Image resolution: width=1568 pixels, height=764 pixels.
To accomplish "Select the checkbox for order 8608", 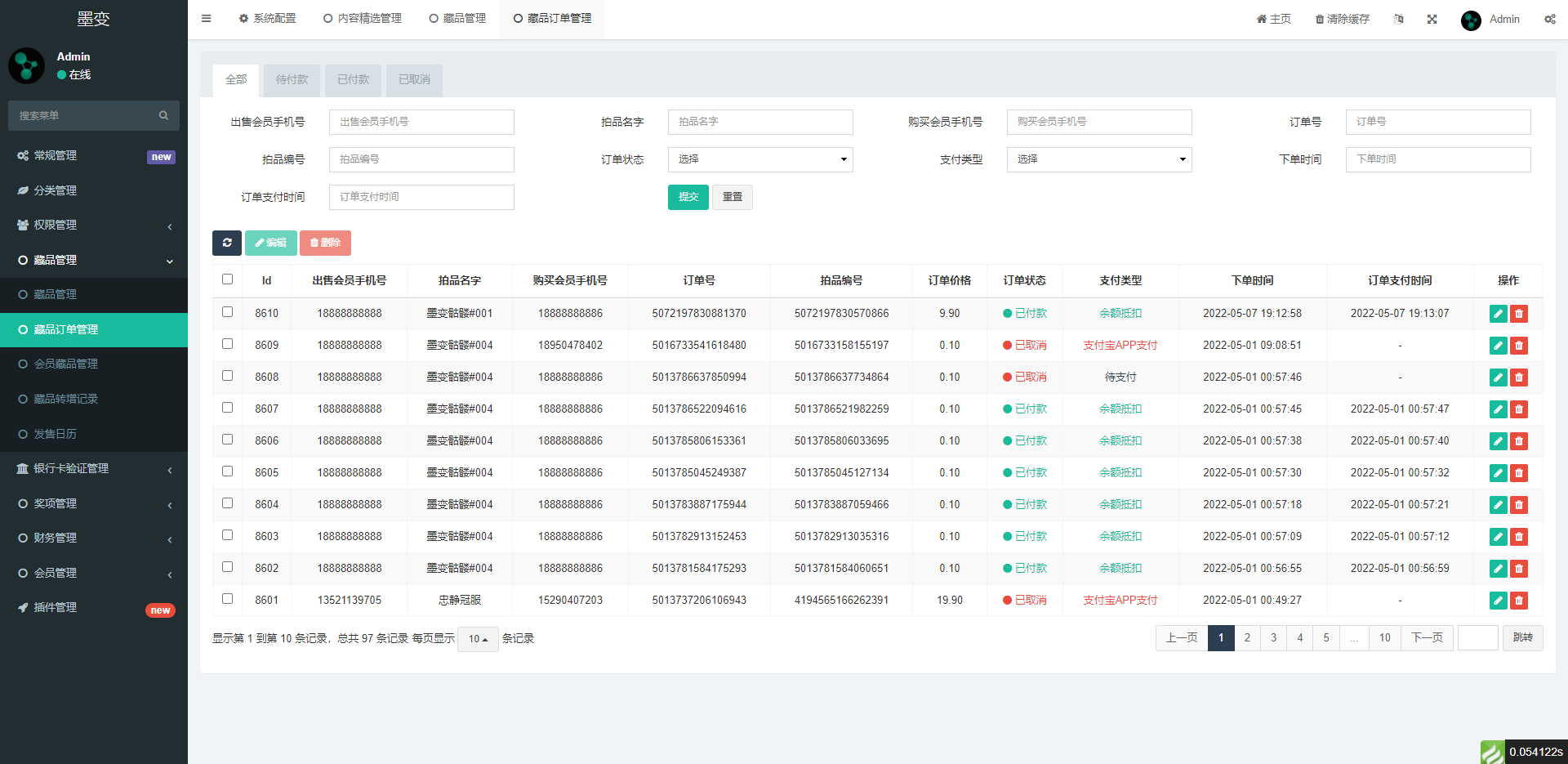I will [227, 376].
